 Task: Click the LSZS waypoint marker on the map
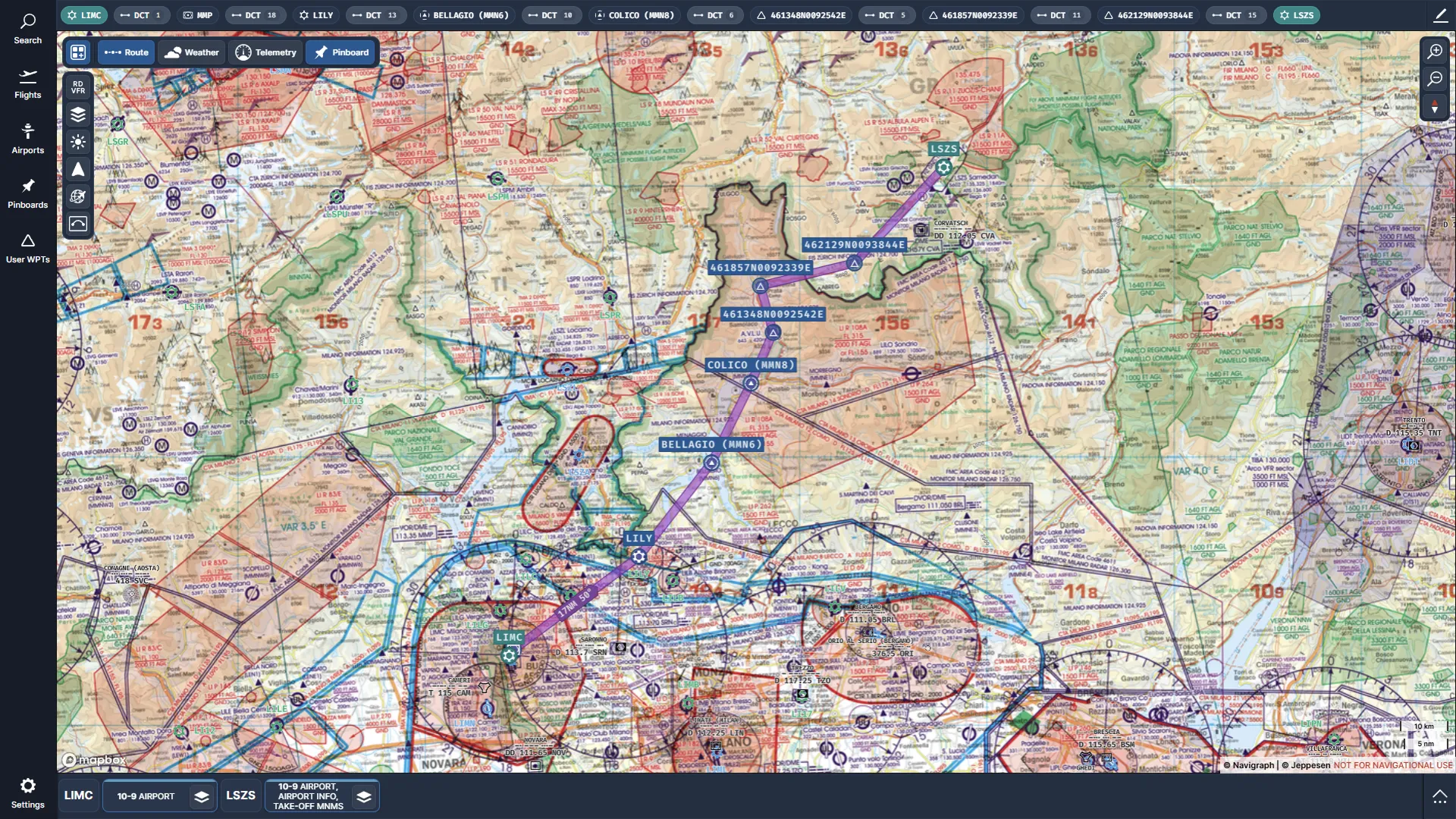943,168
